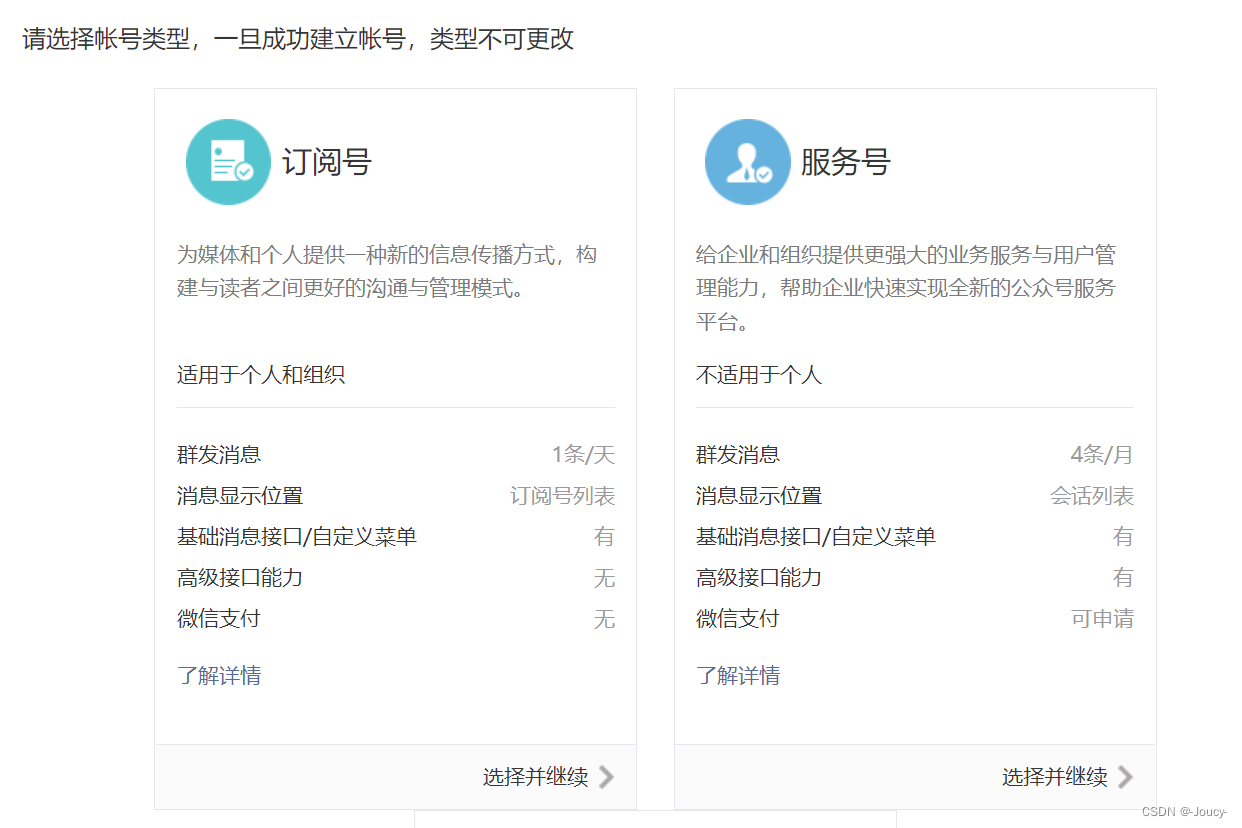This screenshot has height=828, width=1242.
Task: Click 高级接口能力 label in 订阅号 card
Action: click(x=240, y=578)
